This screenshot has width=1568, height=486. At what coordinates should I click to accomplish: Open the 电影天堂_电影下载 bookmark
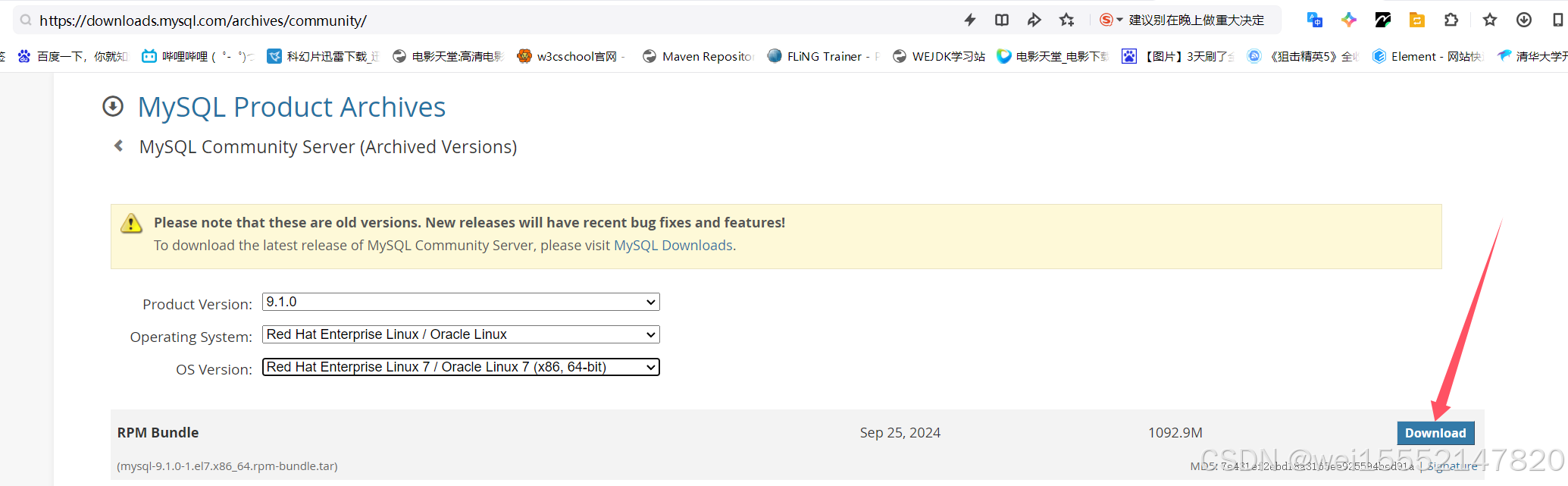tap(1053, 56)
